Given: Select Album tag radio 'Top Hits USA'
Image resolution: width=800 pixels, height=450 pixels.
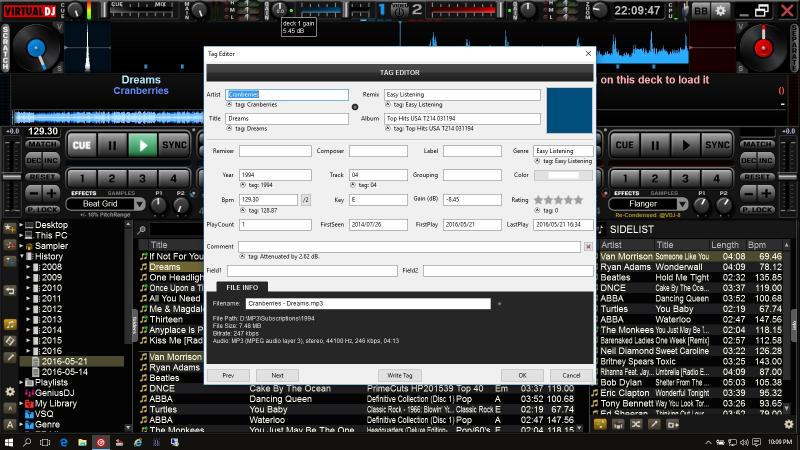Looking at the screenshot, I should pyautogui.click(x=388, y=129).
